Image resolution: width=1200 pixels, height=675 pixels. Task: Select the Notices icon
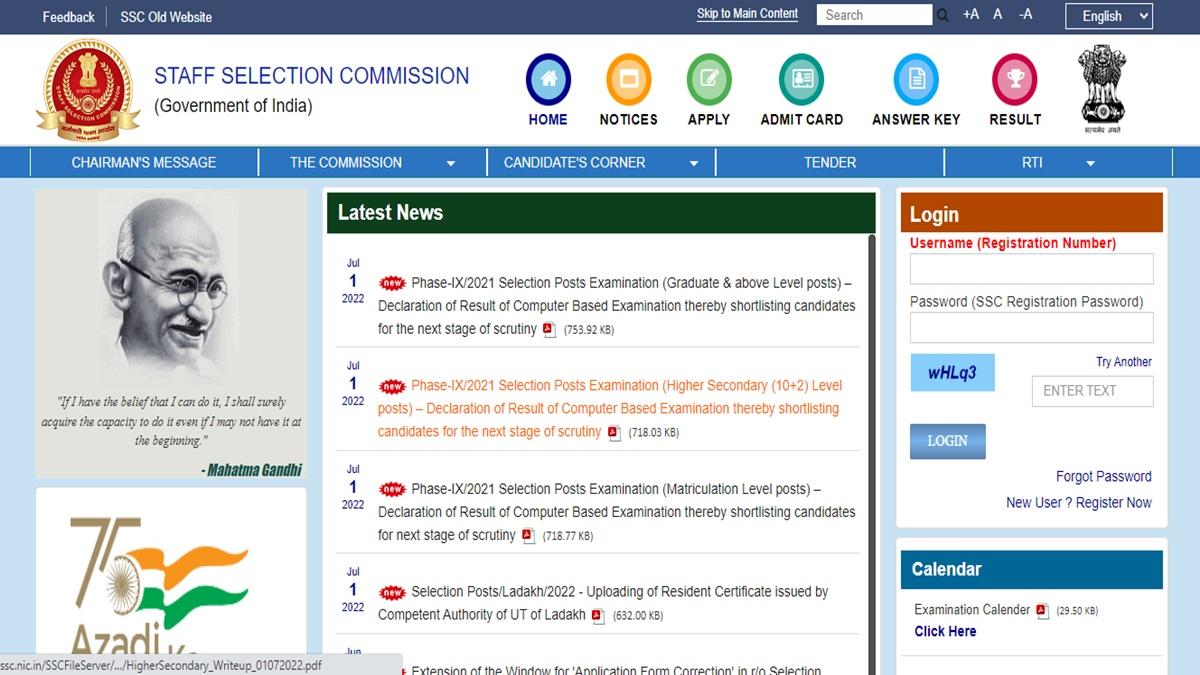[x=628, y=77]
